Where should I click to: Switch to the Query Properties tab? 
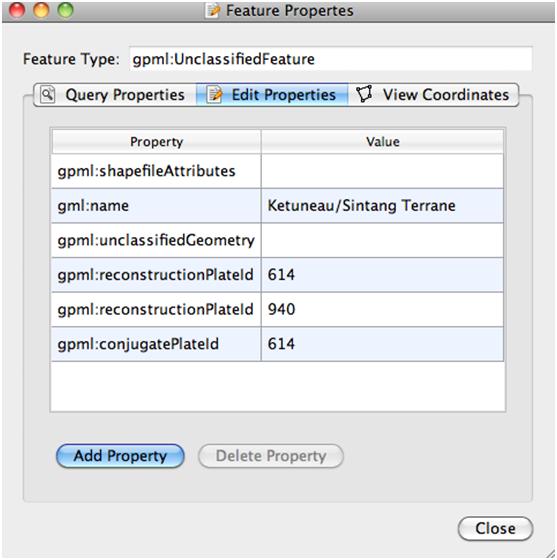115,95
